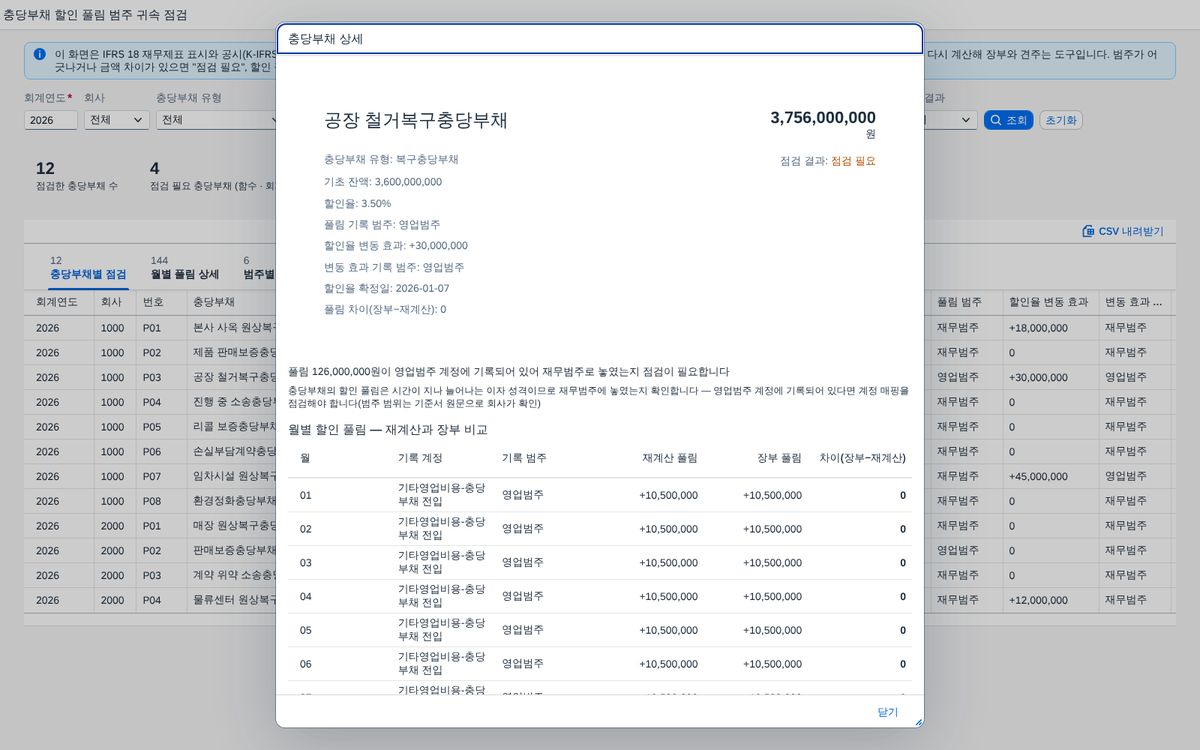
Task: Select the P06 row number cell
Action: coord(160,452)
